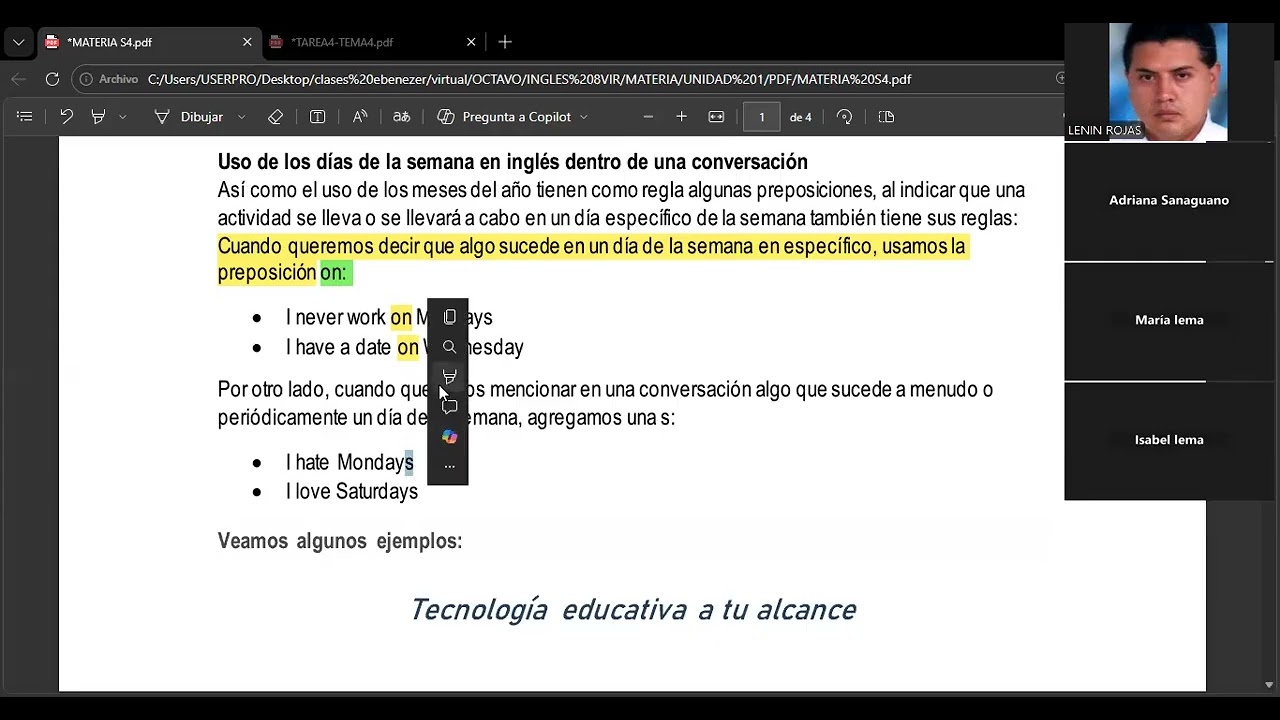Expand highlighter color options arrow
This screenshot has width=1280, height=720.
point(123,117)
